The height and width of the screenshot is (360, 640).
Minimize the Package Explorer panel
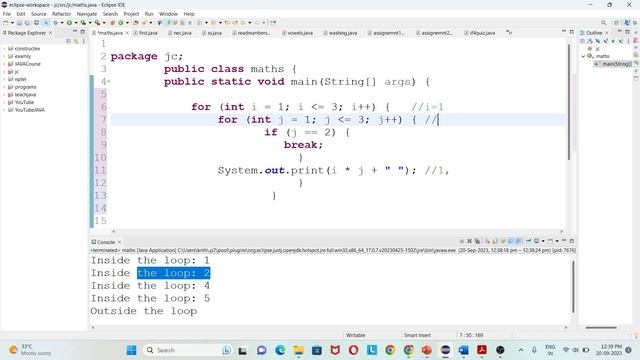pos(75,32)
